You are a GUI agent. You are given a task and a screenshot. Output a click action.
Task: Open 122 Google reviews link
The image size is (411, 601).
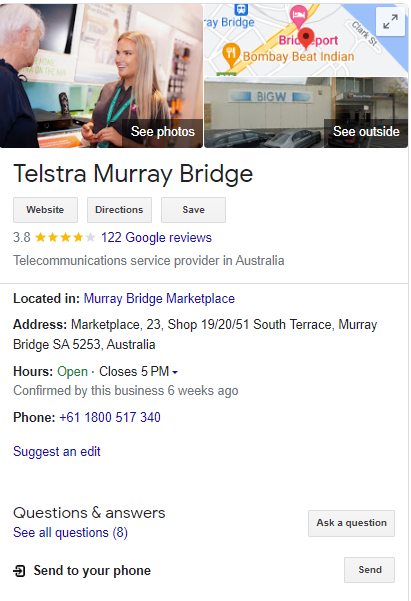click(156, 238)
